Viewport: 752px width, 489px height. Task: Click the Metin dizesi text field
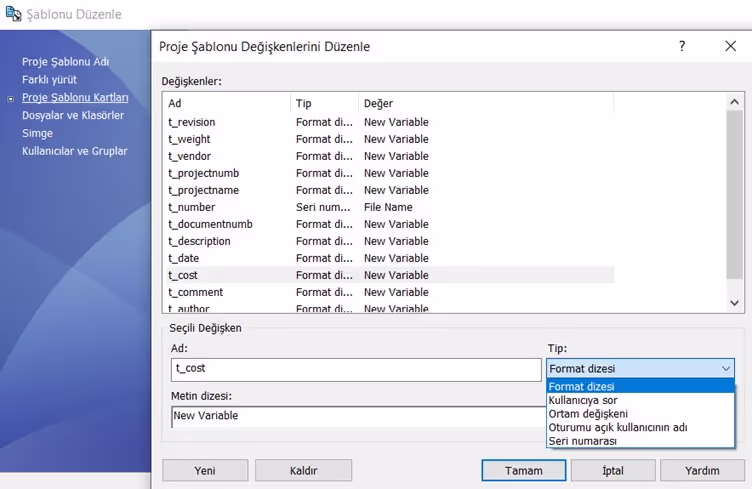pyautogui.click(x=359, y=416)
